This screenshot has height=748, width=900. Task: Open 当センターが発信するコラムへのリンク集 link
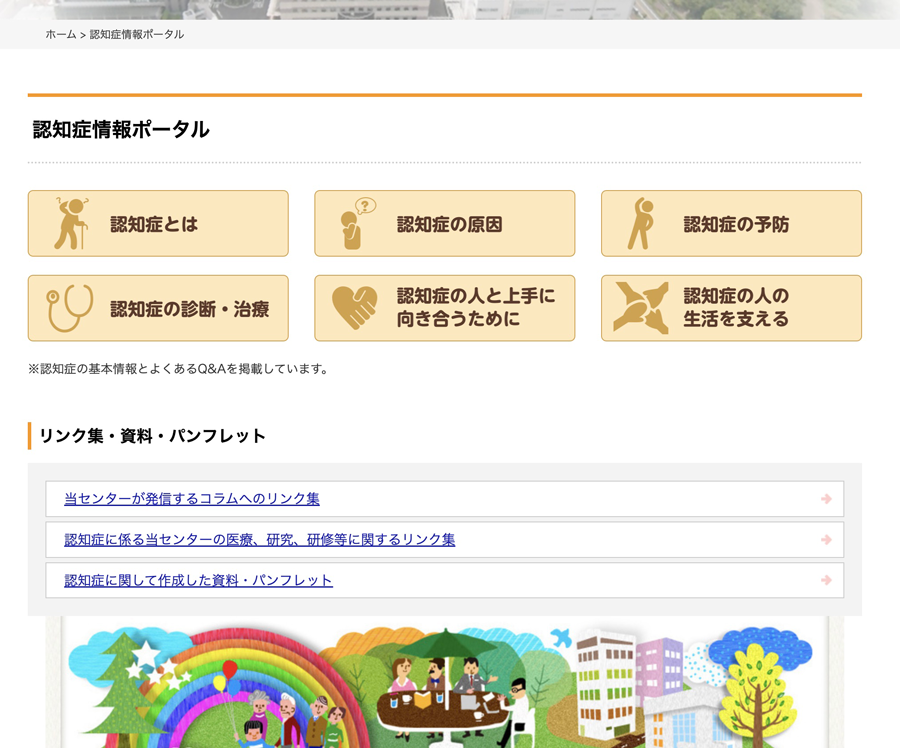coord(192,498)
